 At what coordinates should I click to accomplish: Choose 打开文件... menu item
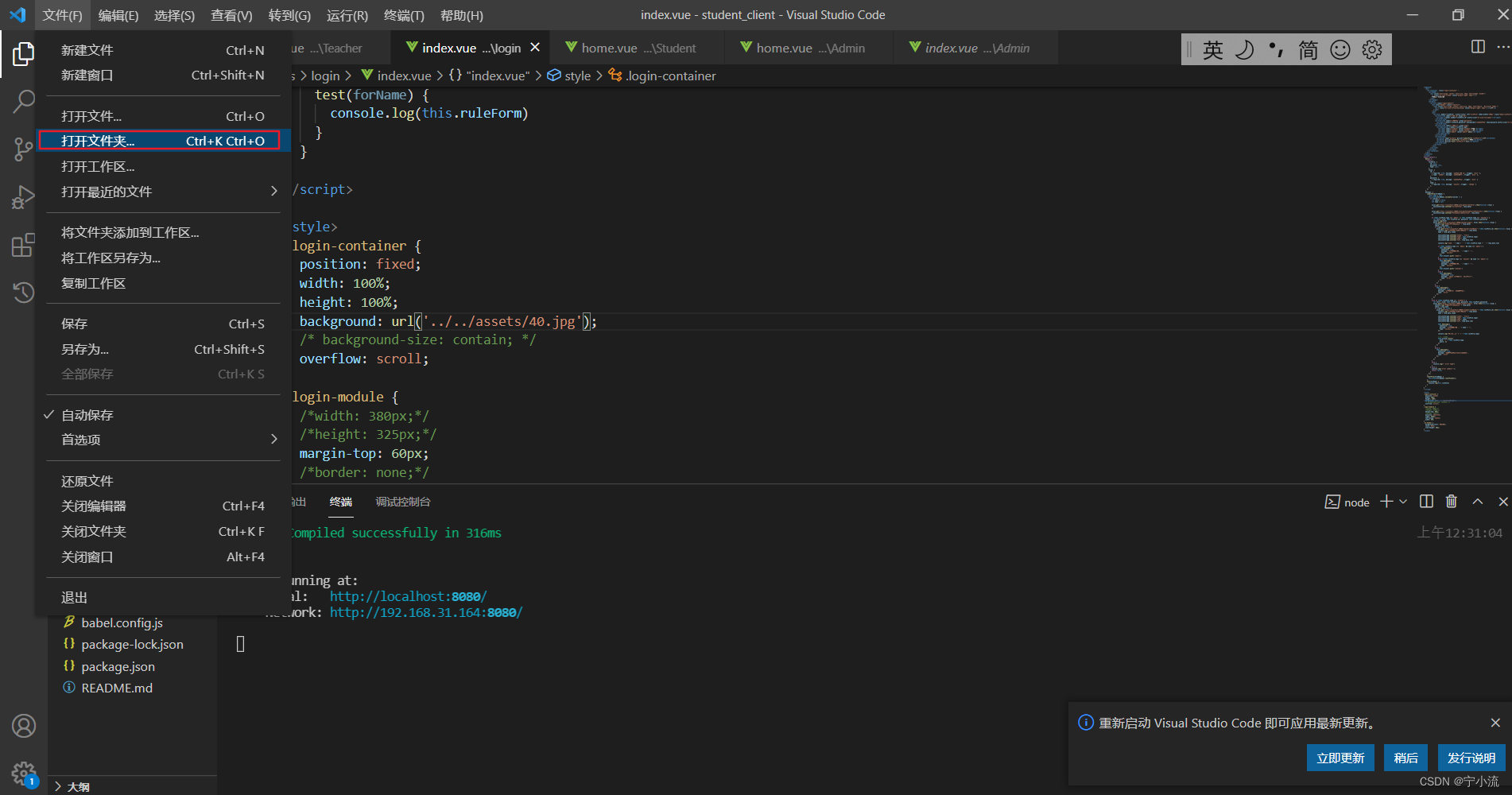pos(163,116)
